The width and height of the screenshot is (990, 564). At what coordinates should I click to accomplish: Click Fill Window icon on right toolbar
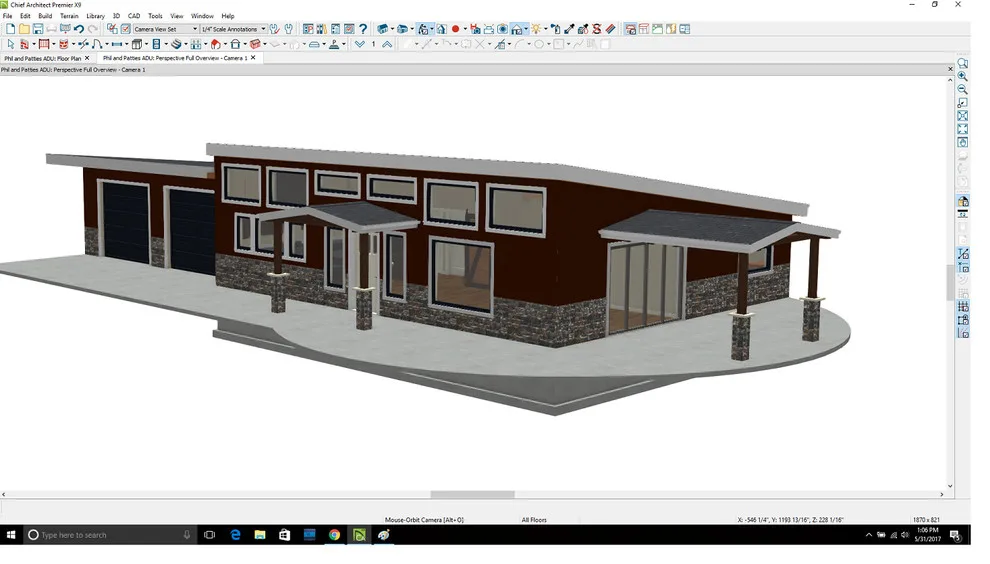(x=963, y=129)
